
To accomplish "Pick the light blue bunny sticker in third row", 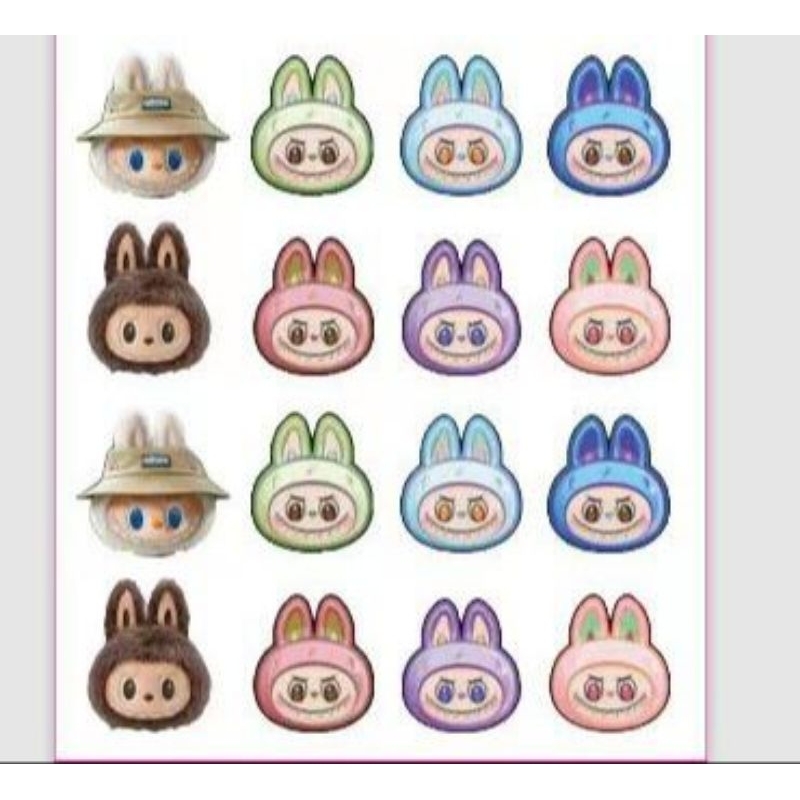I will [461, 483].
